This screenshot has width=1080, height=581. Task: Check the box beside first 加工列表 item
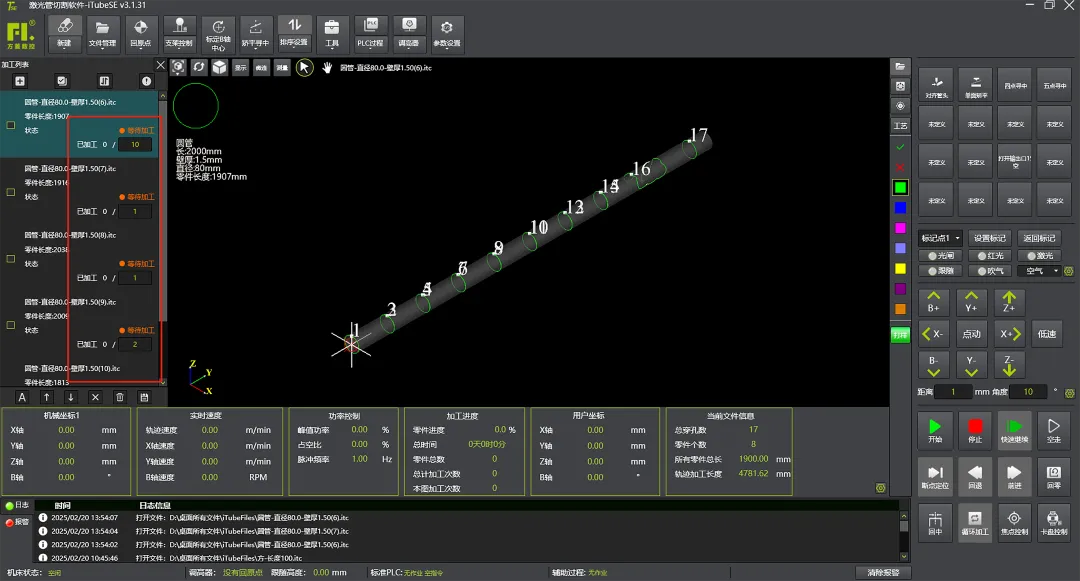(x=10, y=125)
